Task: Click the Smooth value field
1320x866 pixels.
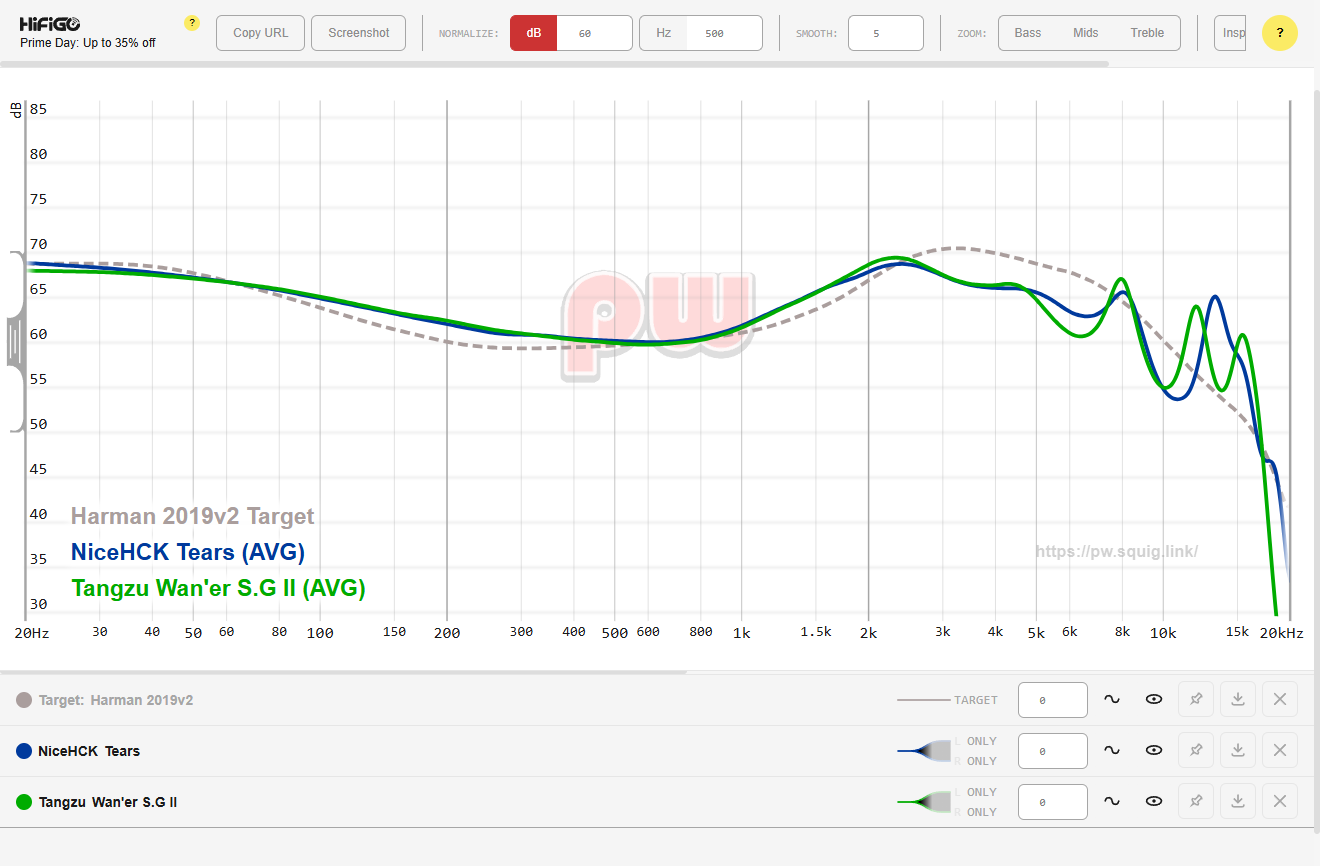Action: tap(886, 33)
